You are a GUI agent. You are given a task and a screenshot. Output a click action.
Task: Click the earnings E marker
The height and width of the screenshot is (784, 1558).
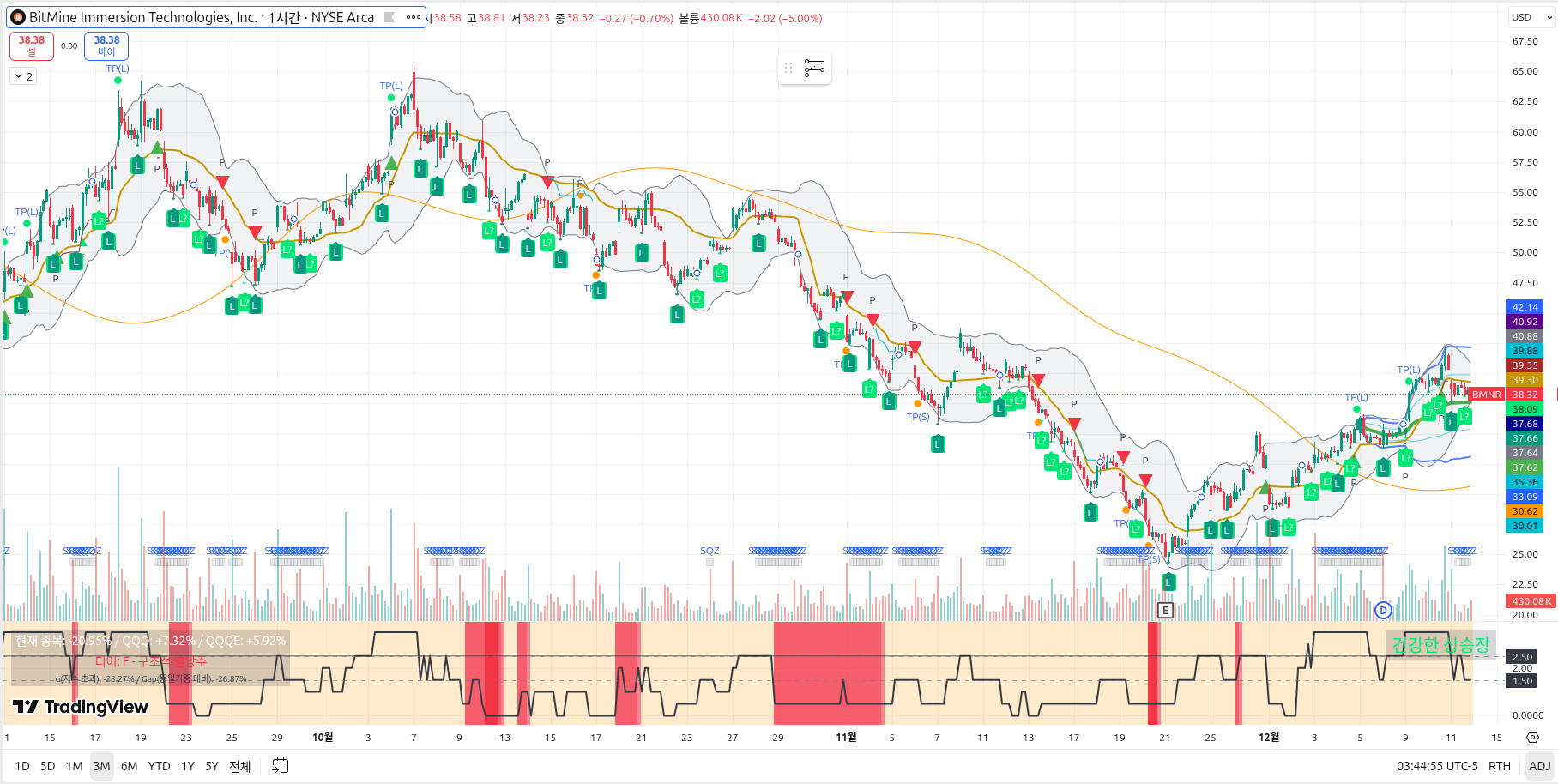coord(1164,610)
